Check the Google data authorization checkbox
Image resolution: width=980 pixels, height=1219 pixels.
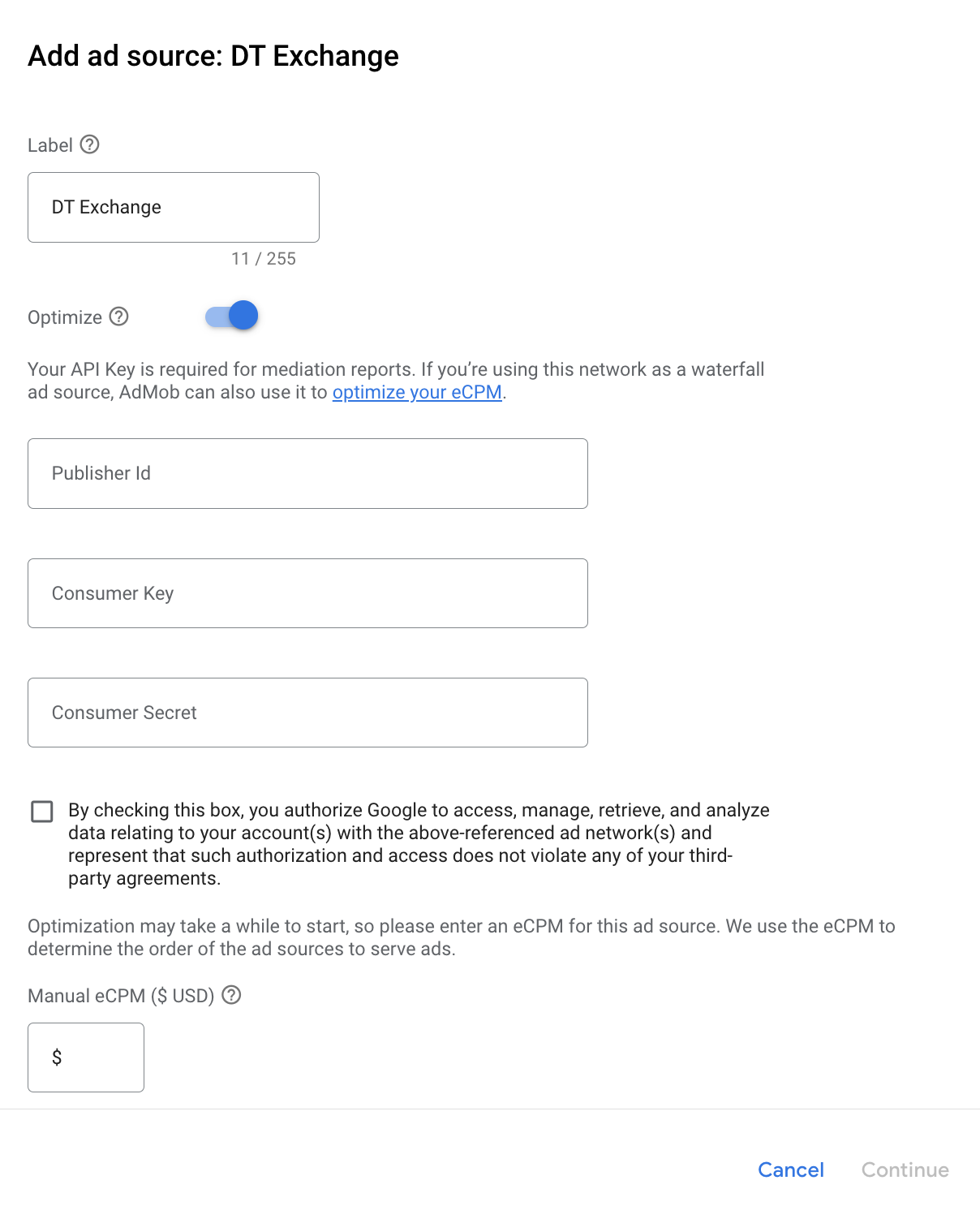(x=41, y=810)
